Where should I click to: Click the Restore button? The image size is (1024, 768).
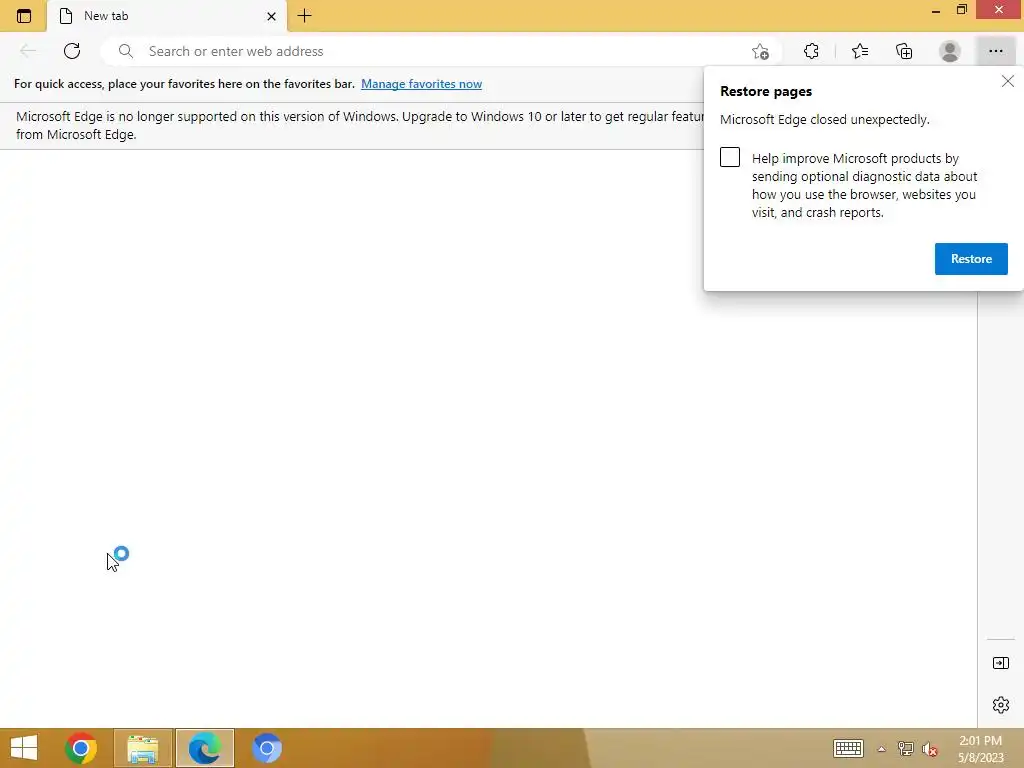pos(971,259)
